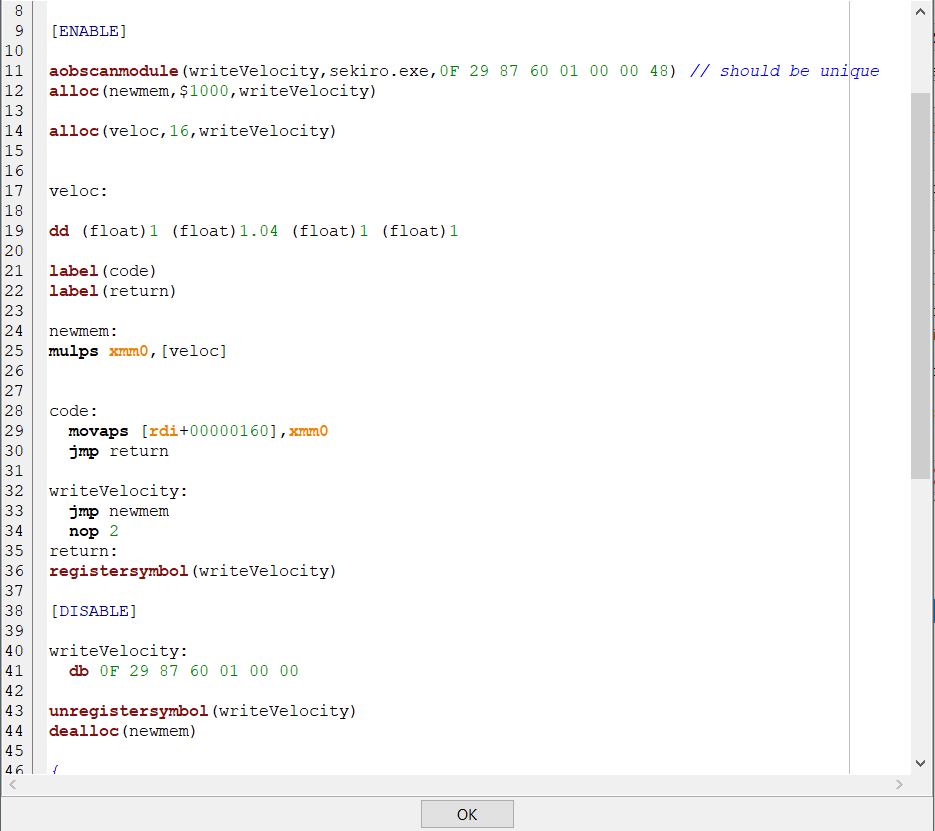Click the jmp newmem instruction
Viewport: 935px width, 831px height.
click(x=120, y=510)
